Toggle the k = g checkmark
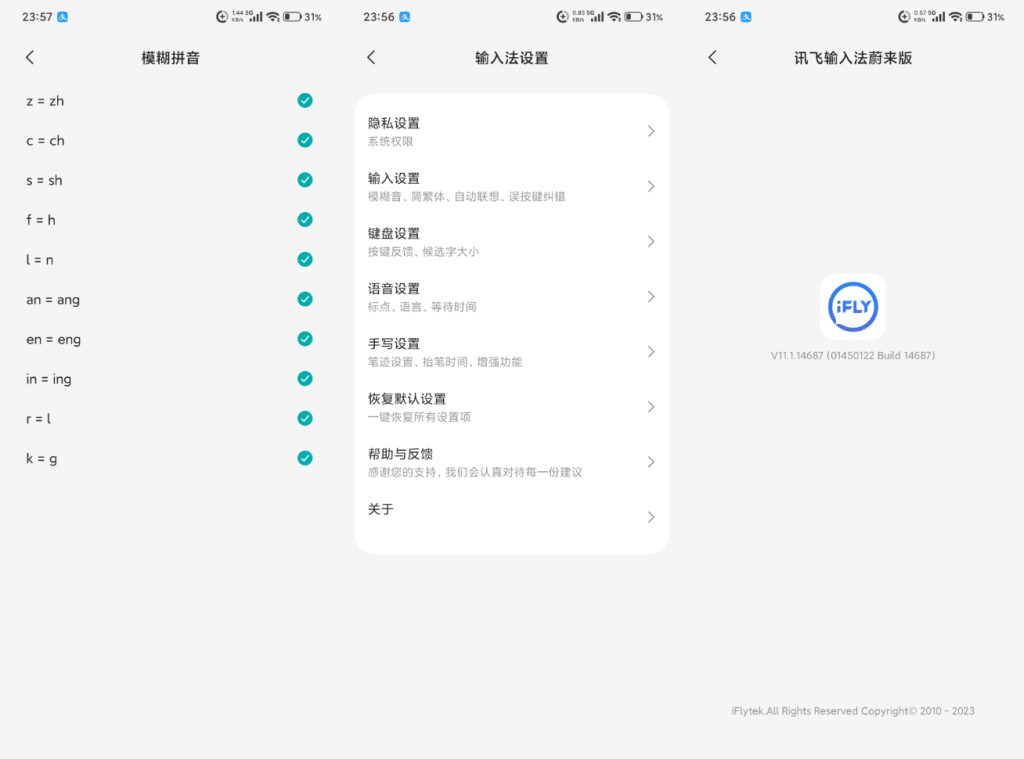1024x759 pixels. [x=305, y=458]
